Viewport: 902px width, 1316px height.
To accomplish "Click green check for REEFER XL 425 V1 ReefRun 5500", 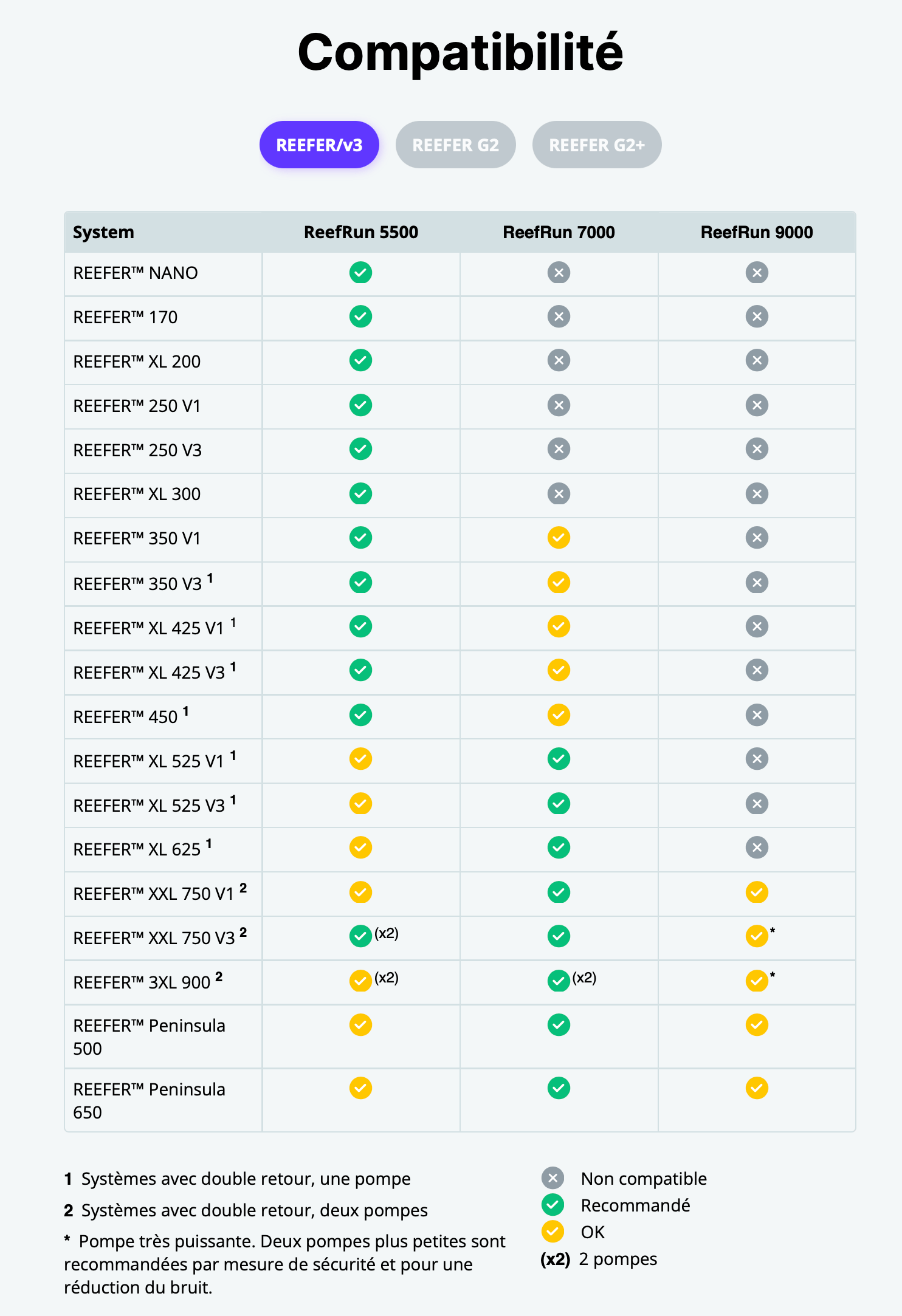I will click(360, 626).
